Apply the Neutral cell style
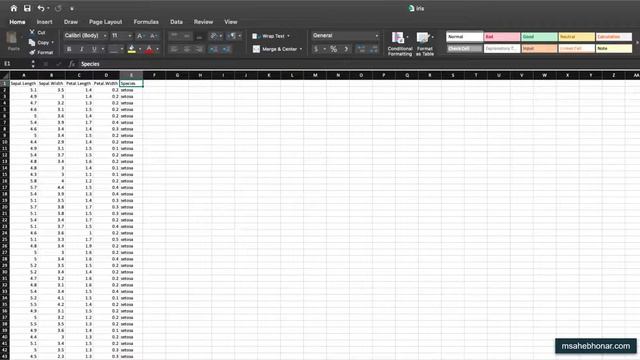 pos(576,37)
